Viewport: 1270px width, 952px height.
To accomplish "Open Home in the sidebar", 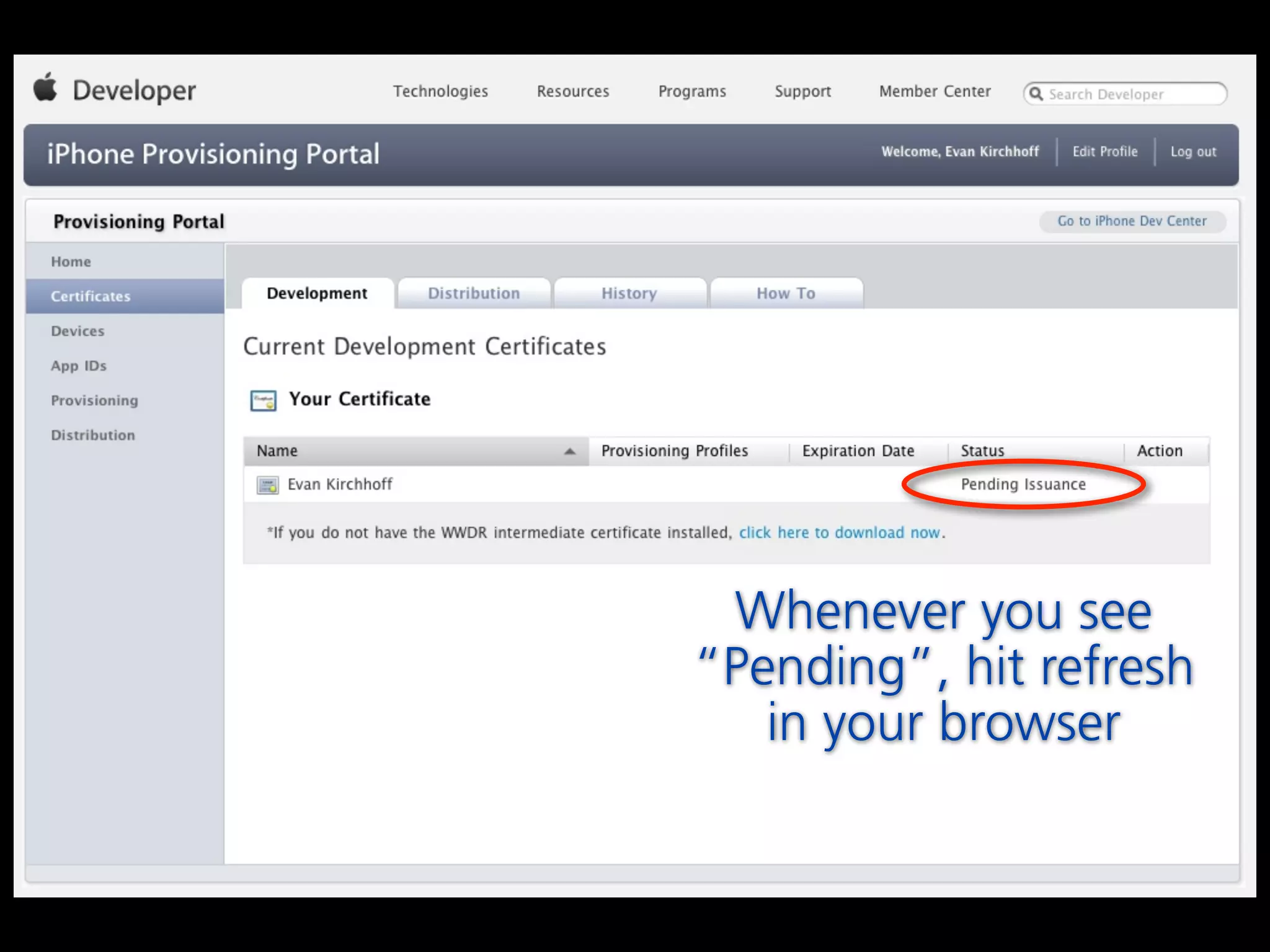I will [125, 262].
